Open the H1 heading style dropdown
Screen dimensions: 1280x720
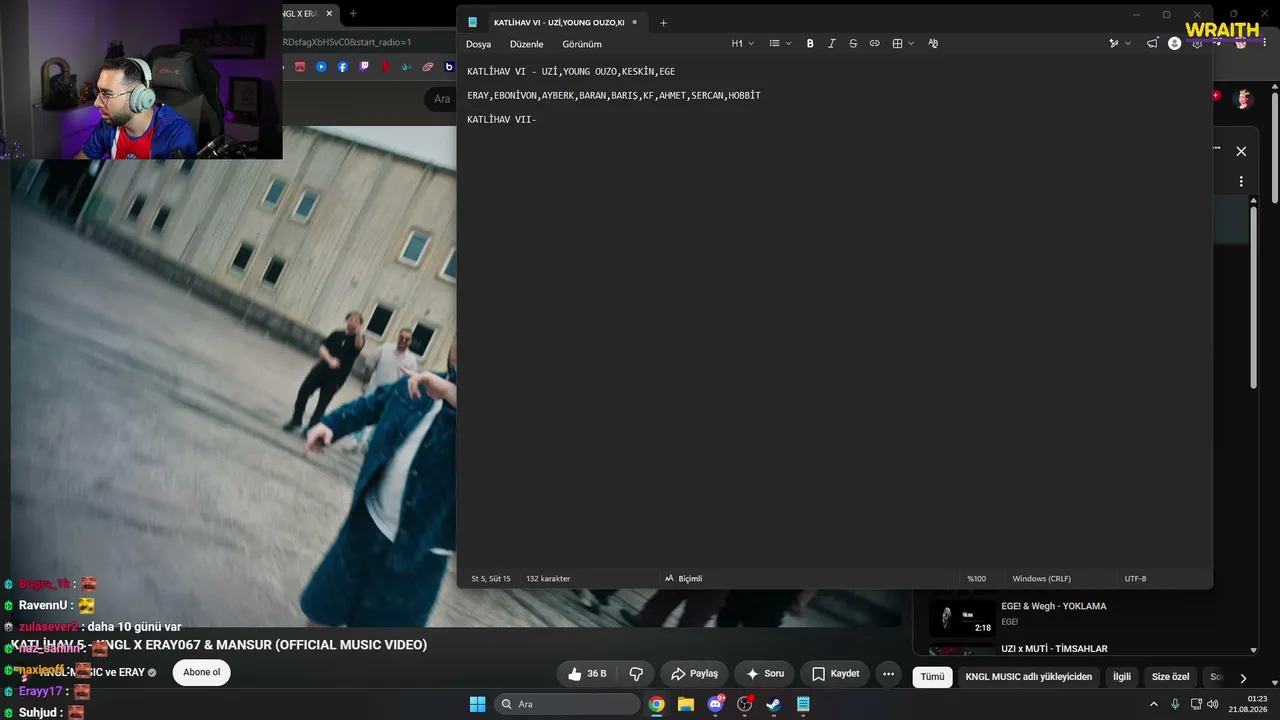pos(743,44)
